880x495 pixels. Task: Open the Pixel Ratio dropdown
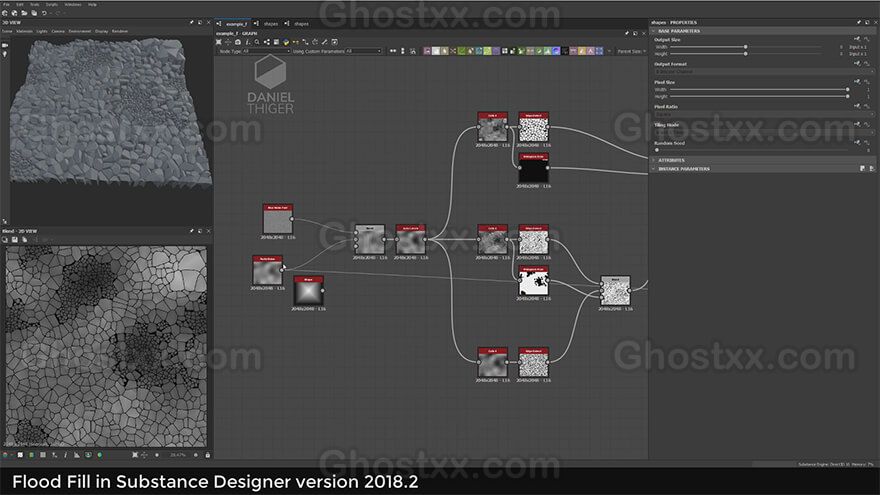point(765,114)
